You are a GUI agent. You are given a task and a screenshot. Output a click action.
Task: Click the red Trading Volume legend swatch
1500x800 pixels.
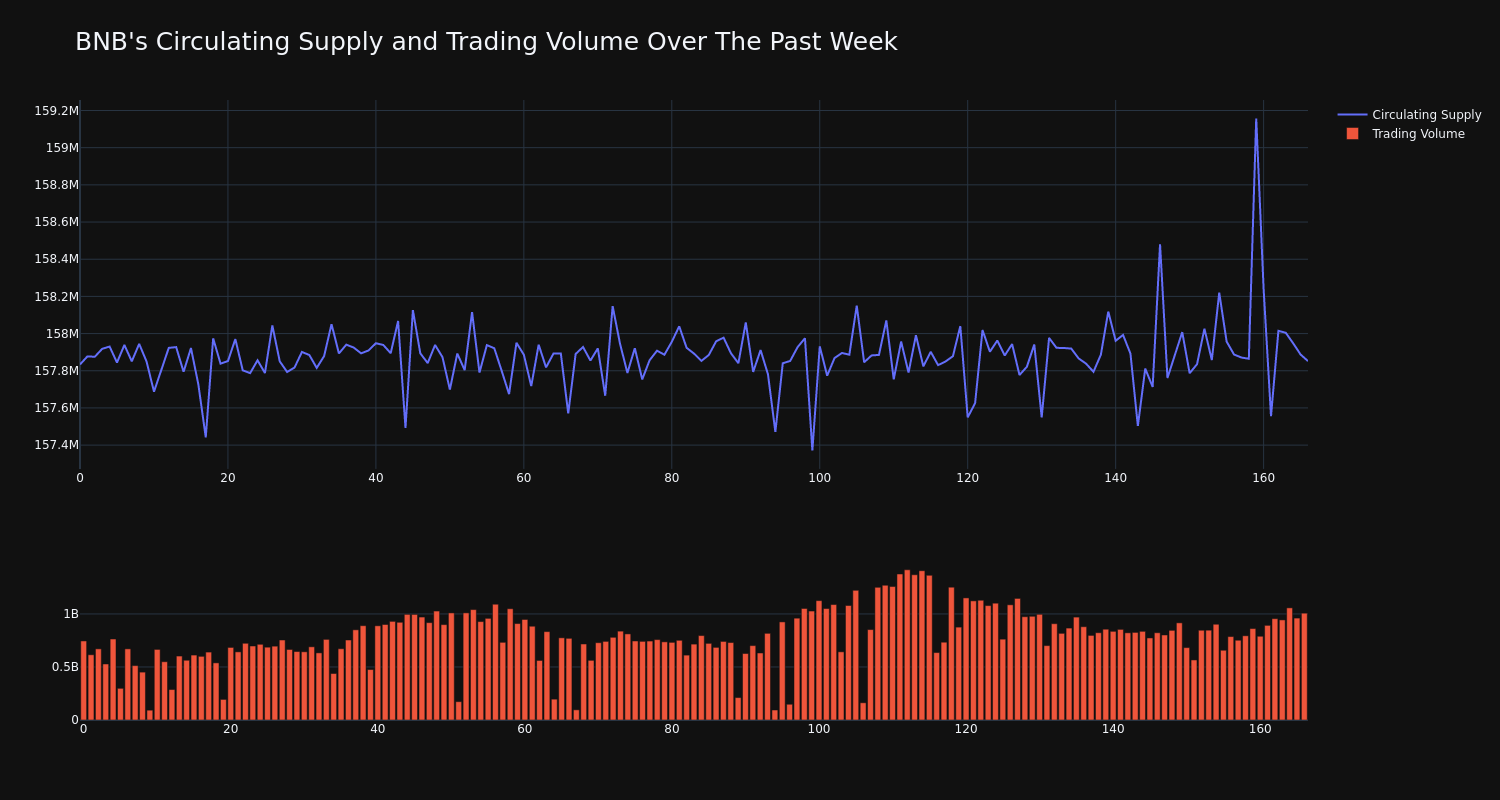(x=1352, y=134)
